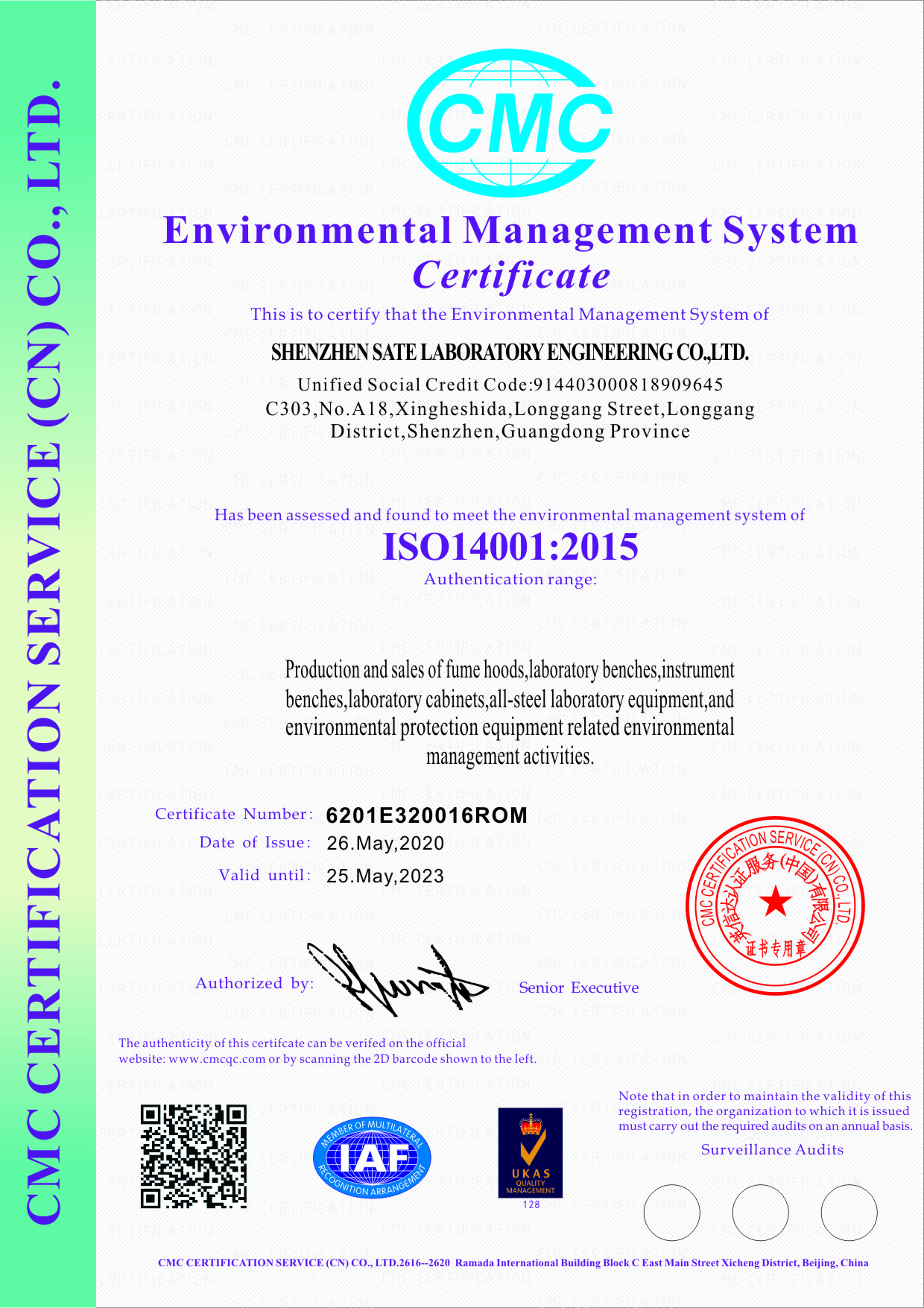
Task: Click the "Surveillance Audits" heading
Action: (773, 1150)
